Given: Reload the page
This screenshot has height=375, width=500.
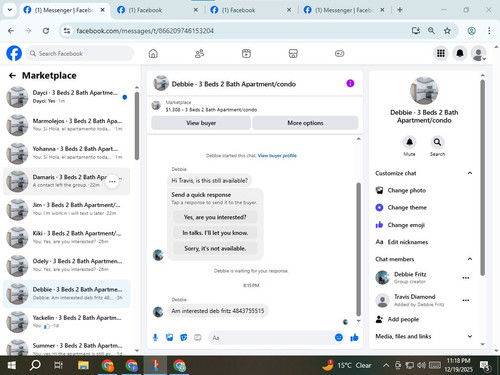Looking at the screenshot, I should [46, 31].
